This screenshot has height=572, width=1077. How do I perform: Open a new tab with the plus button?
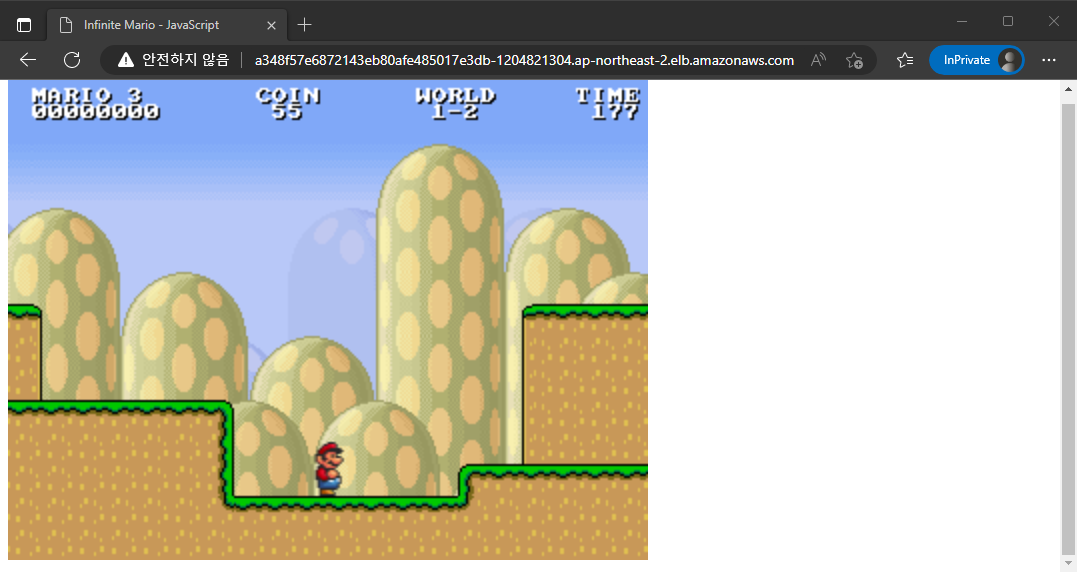(304, 25)
